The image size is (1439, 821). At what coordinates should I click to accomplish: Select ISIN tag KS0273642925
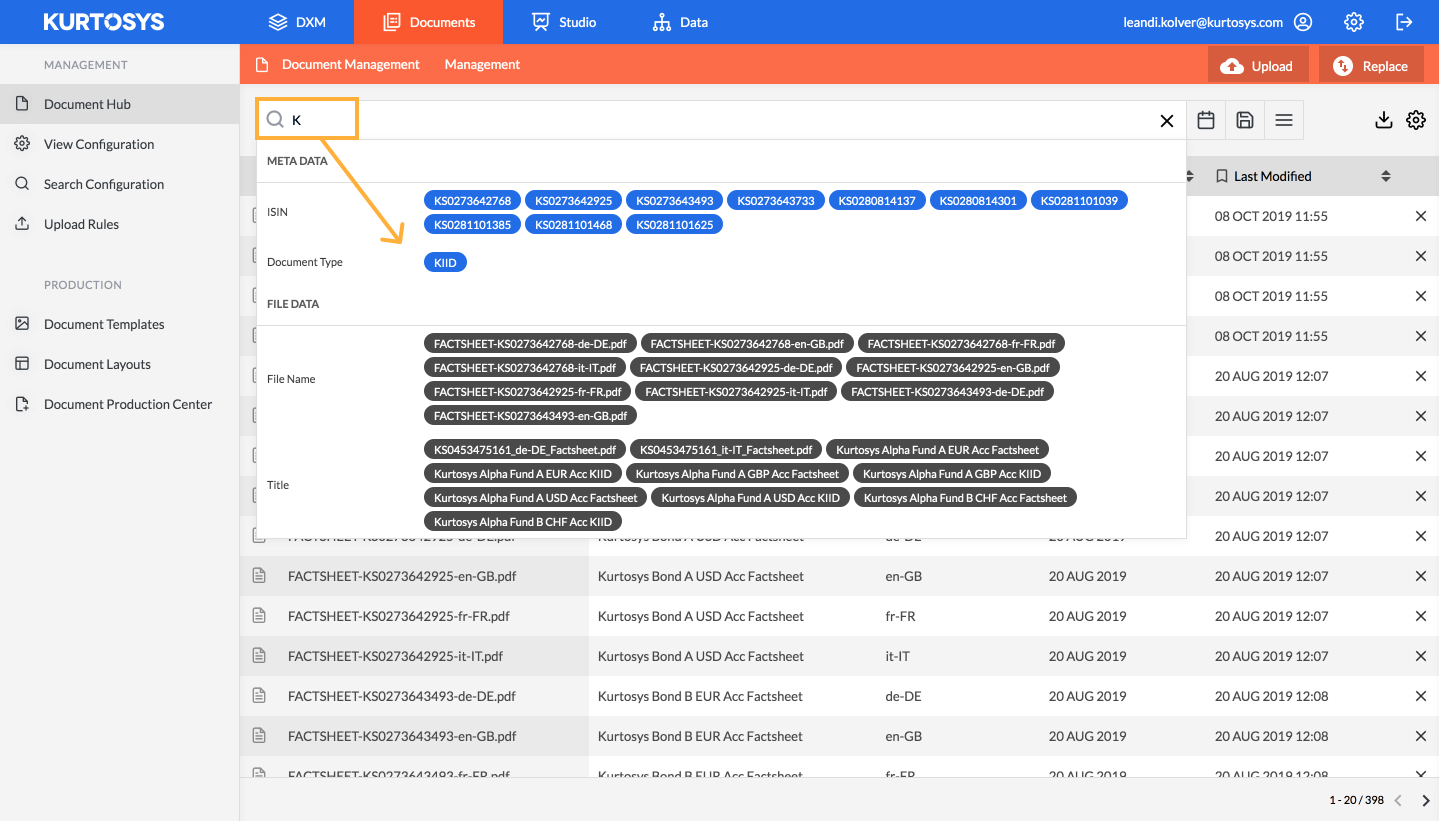tap(574, 201)
